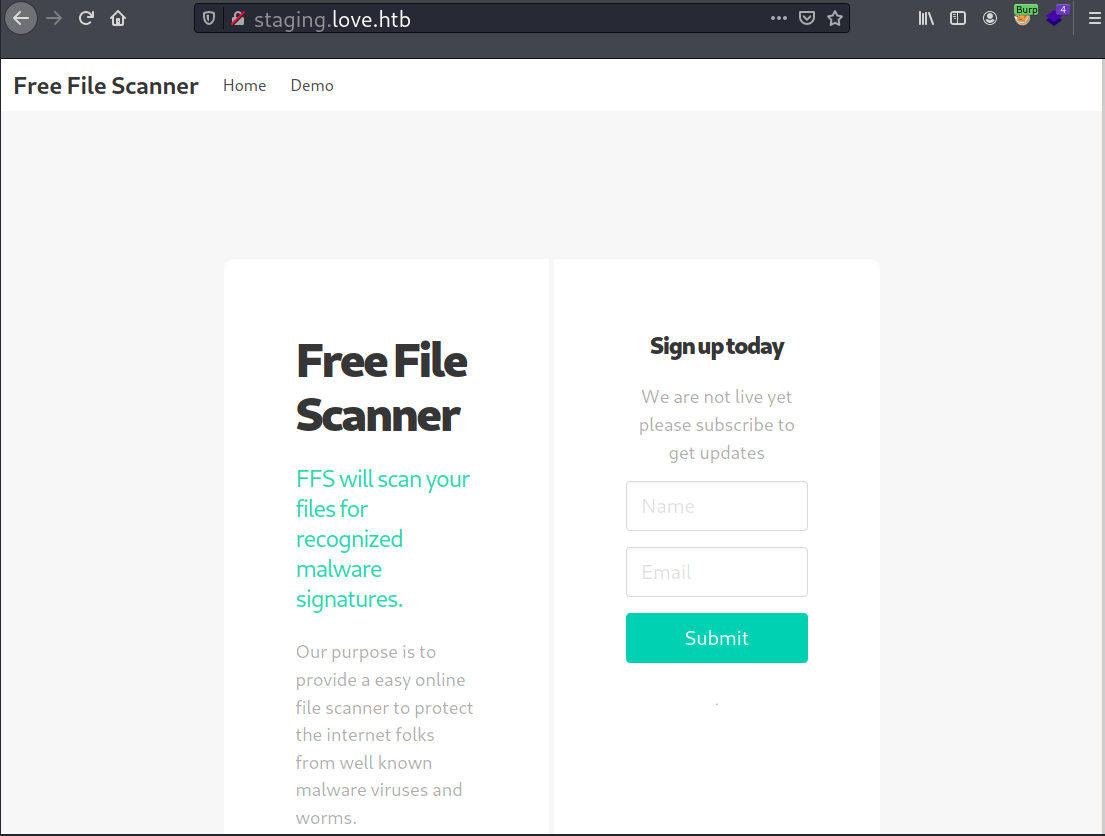Open the Burp proxy extension icon
The width and height of the screenshot is (1105, 836).
[1023, 16]
